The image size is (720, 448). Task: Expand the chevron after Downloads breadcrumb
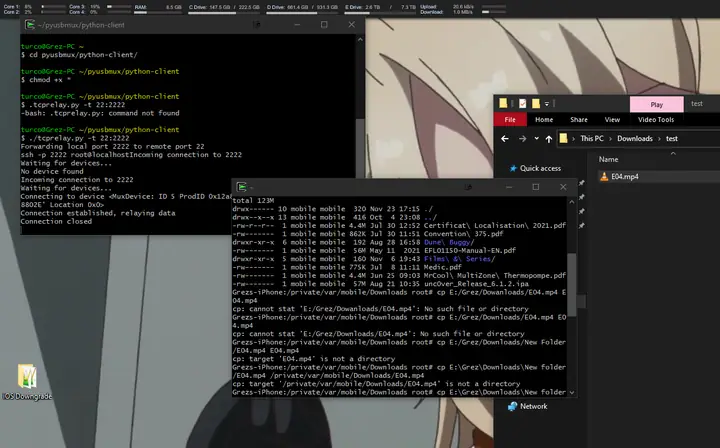(659, 139)
